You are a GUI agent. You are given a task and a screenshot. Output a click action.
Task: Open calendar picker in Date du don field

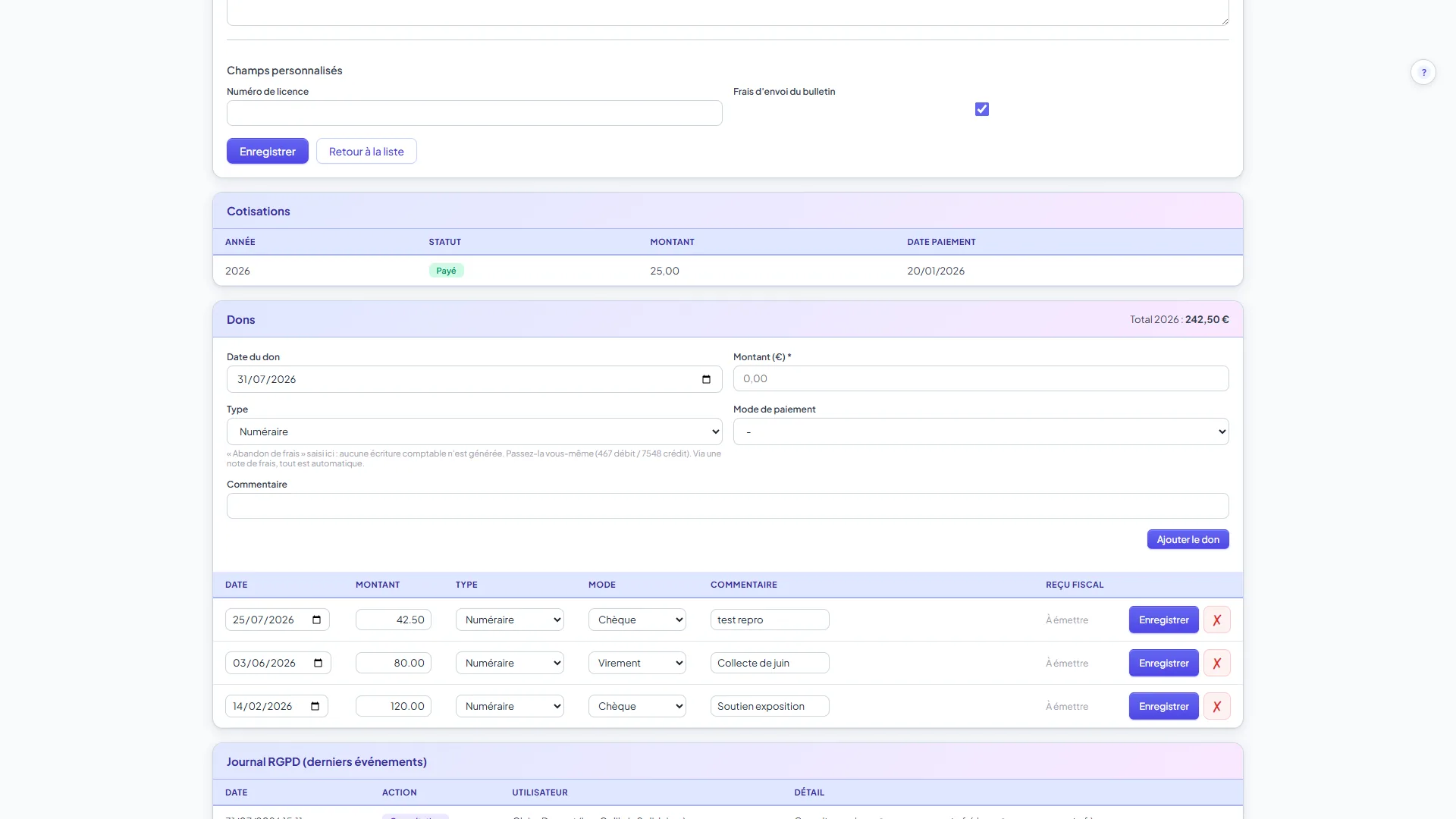[706, 379]
